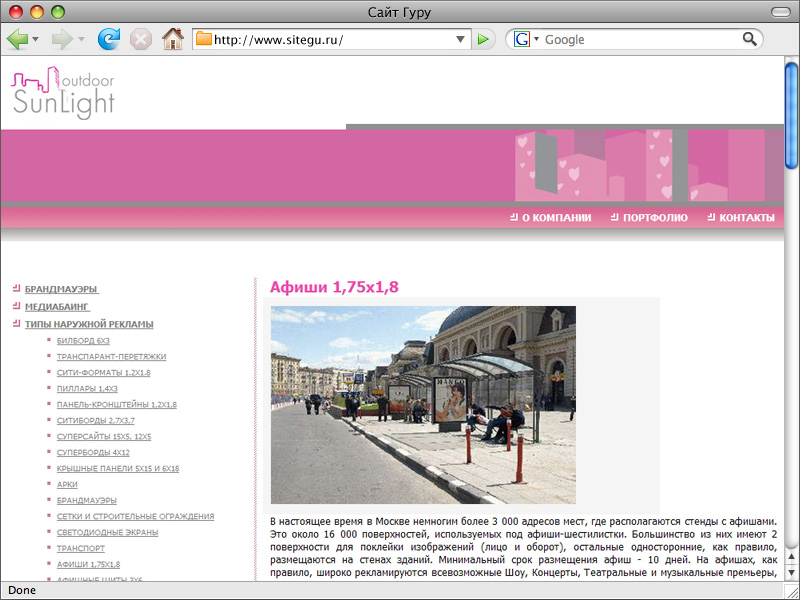Click the forward arrow button
Screen dimensions: 800x600
coord(62,39)
